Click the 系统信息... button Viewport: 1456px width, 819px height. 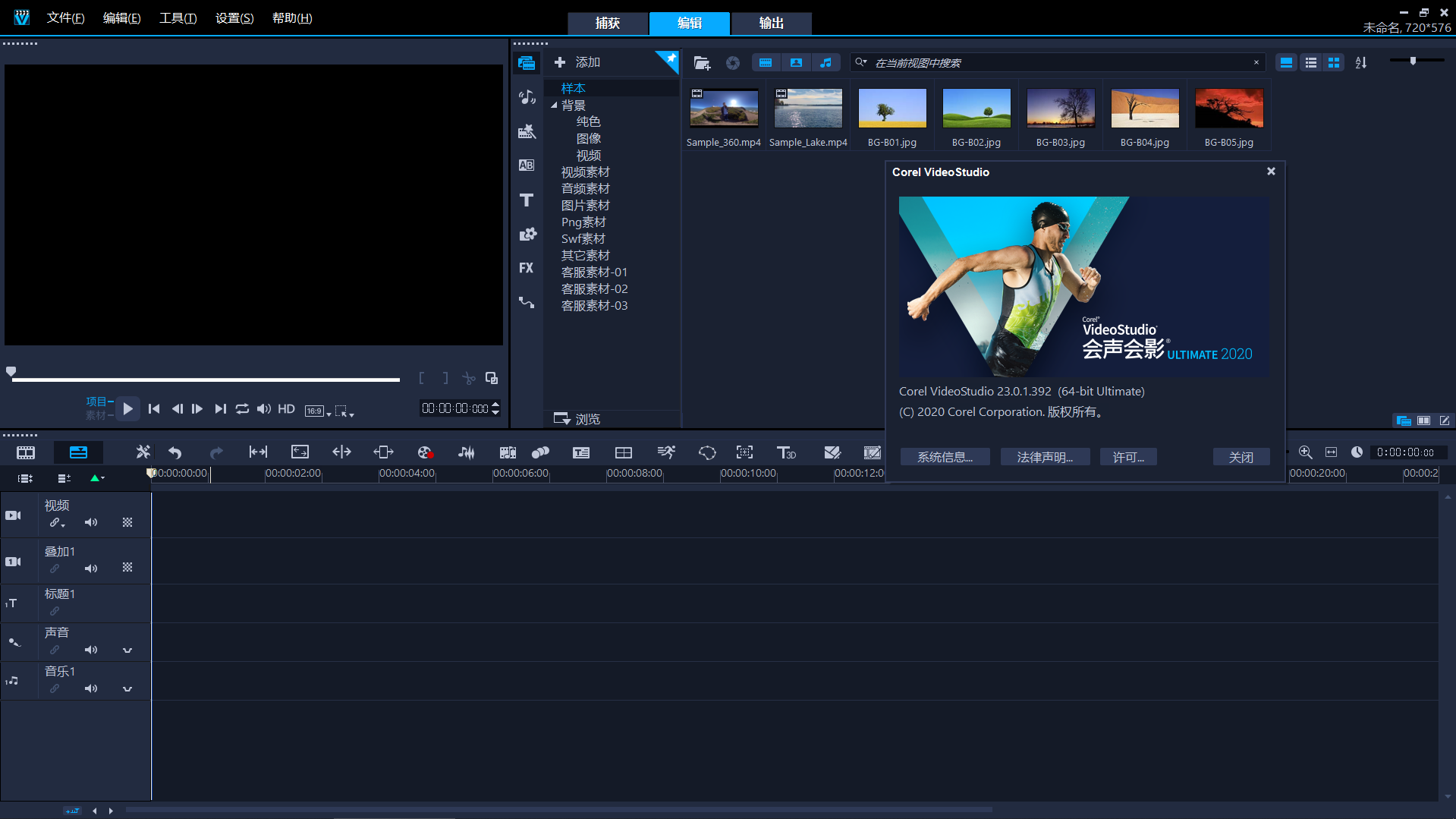[945, 457]
